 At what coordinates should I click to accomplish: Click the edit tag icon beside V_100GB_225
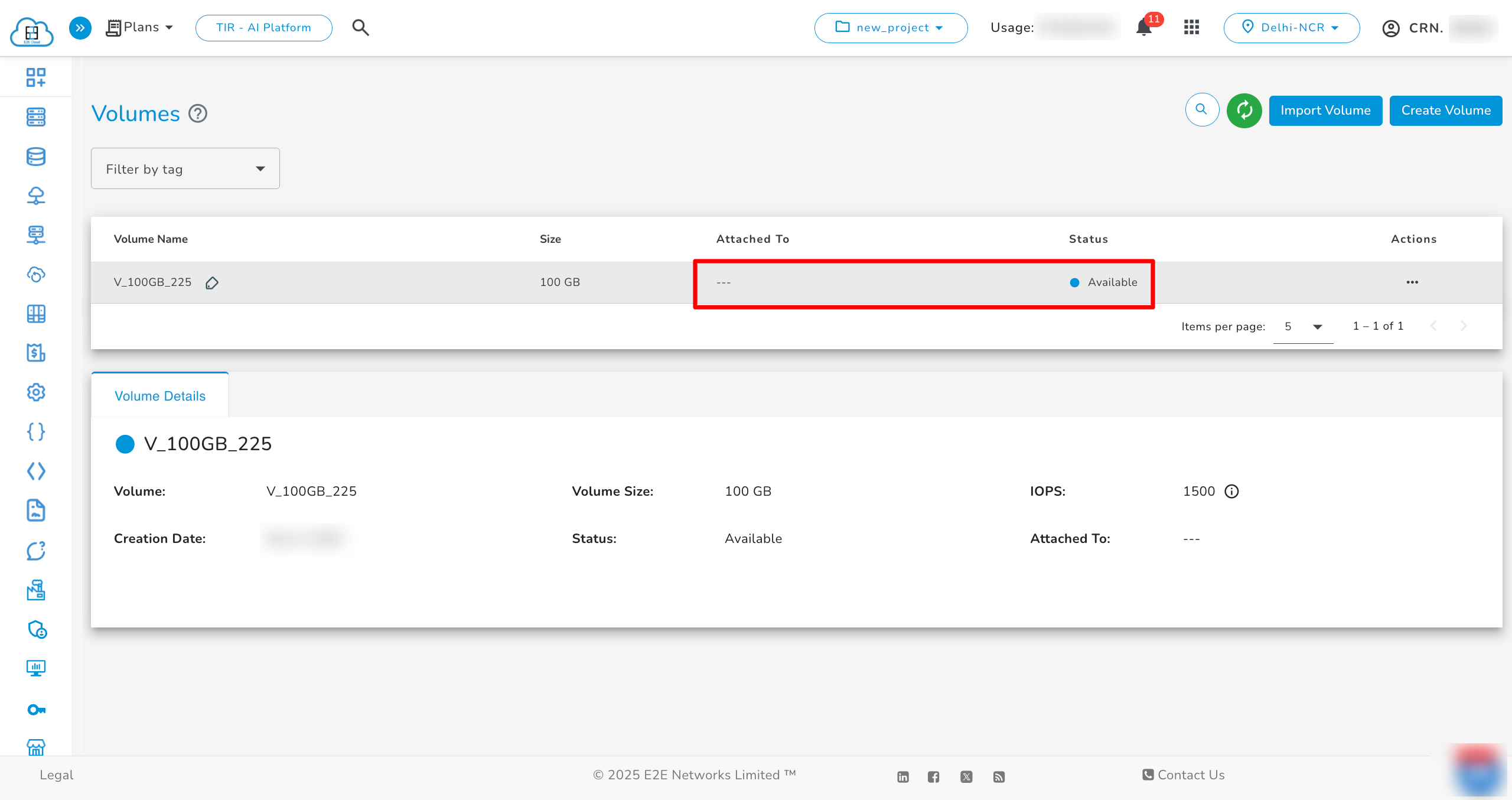(212, 283)
